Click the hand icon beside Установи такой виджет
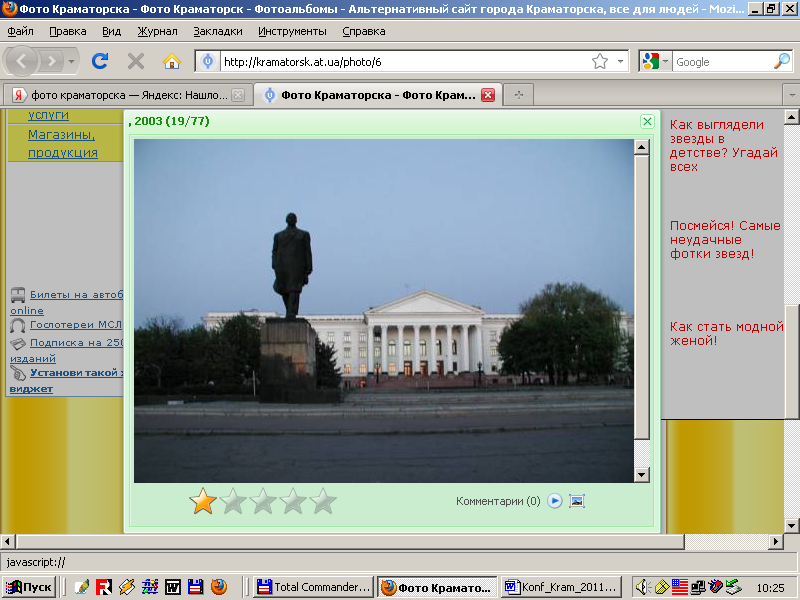The width and height of the screenshot is (800, 600). (x=18, y=373)
